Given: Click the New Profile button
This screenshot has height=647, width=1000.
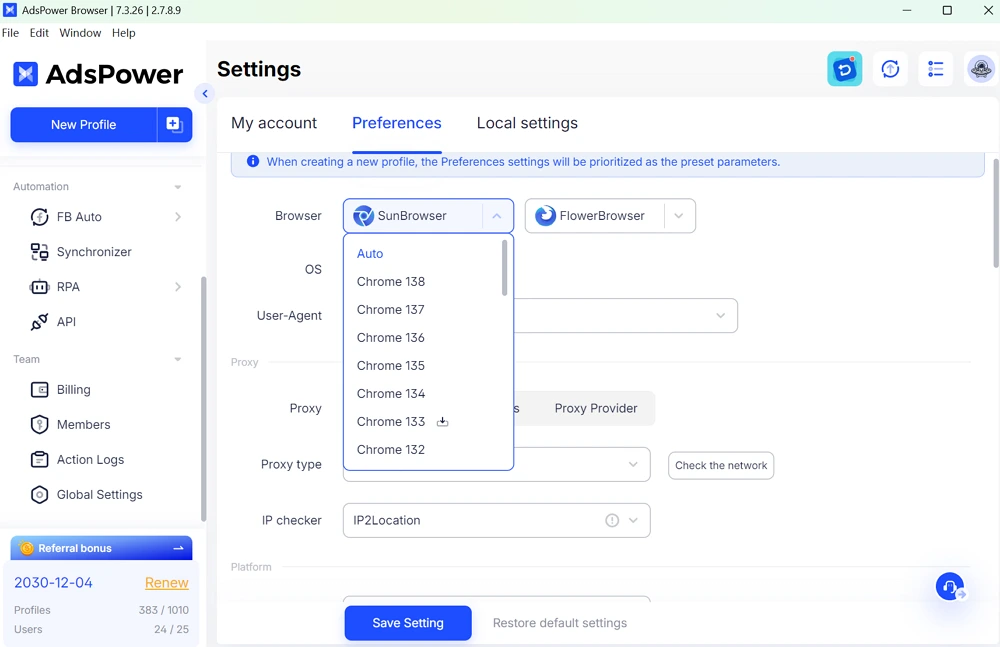Looking at the screenshot, I should point(84,124).
